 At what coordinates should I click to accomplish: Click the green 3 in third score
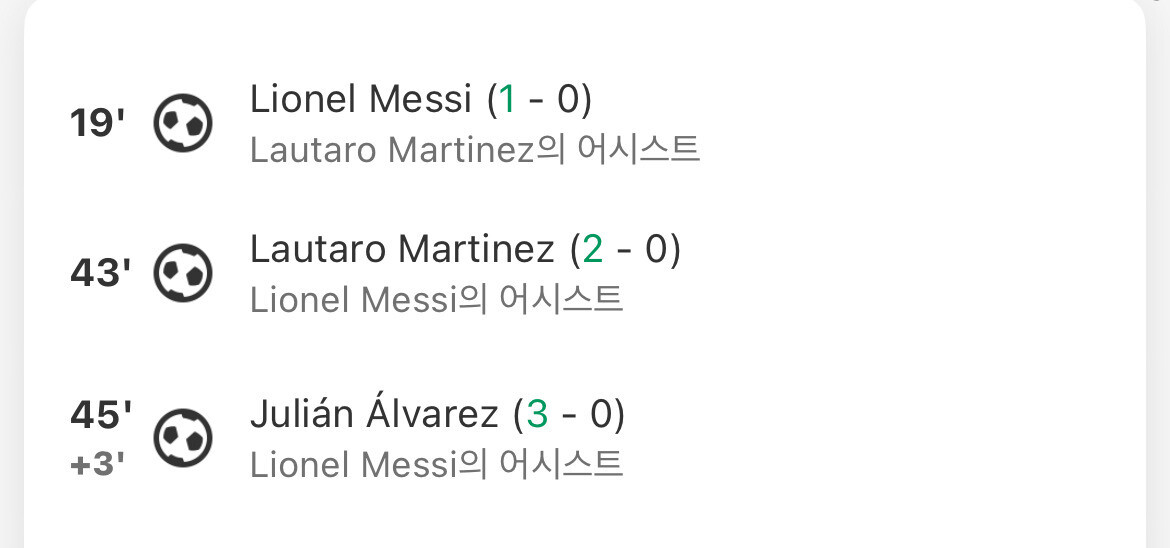pyautogui.click(x=537, y=414)
